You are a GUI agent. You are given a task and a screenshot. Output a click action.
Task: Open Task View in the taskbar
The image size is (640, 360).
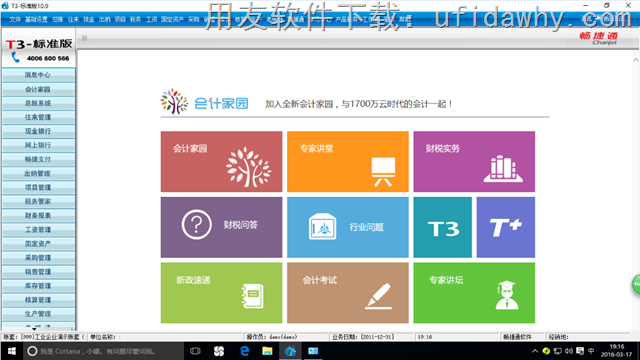(x=196, y=351)
